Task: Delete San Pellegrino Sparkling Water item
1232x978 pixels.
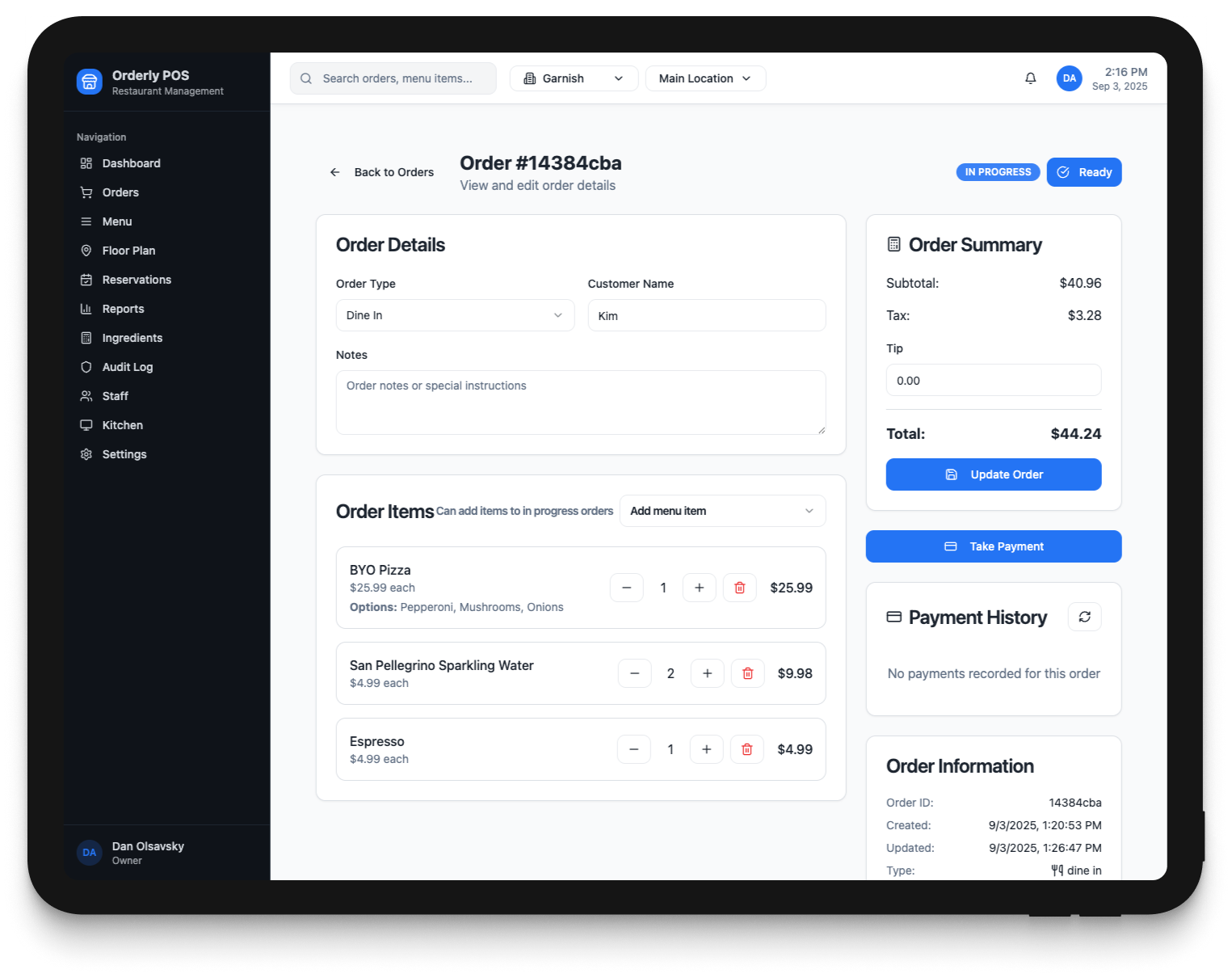Action: [747, 673]
